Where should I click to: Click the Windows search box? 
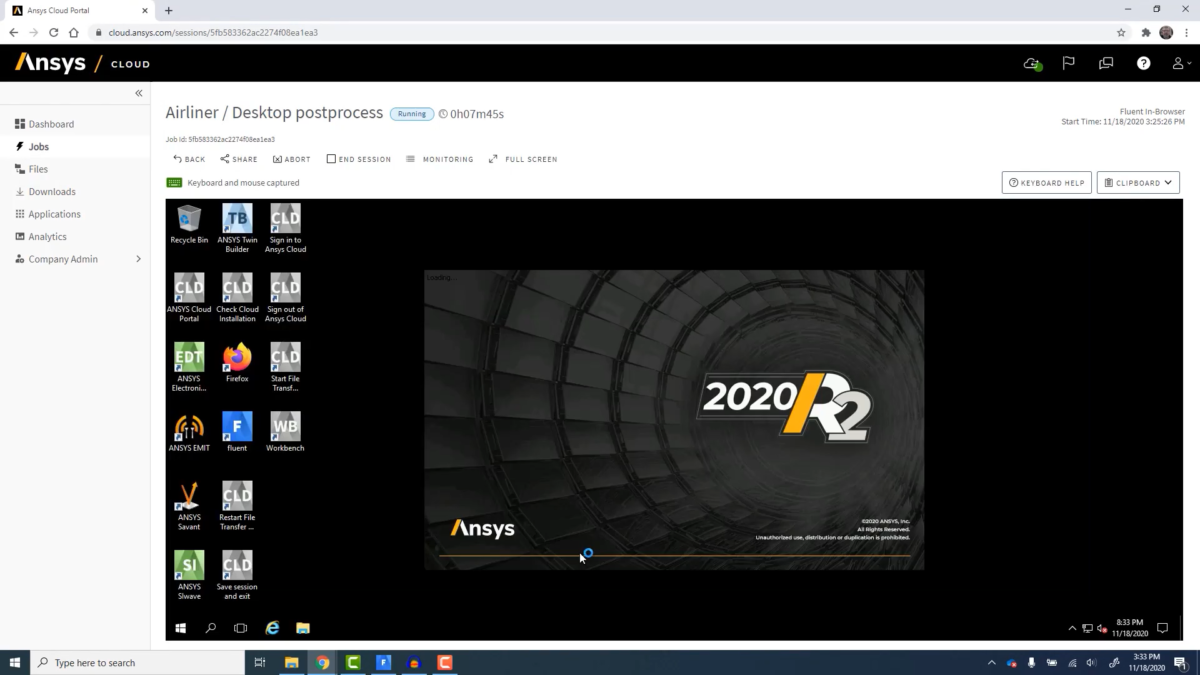click(138, 662)
